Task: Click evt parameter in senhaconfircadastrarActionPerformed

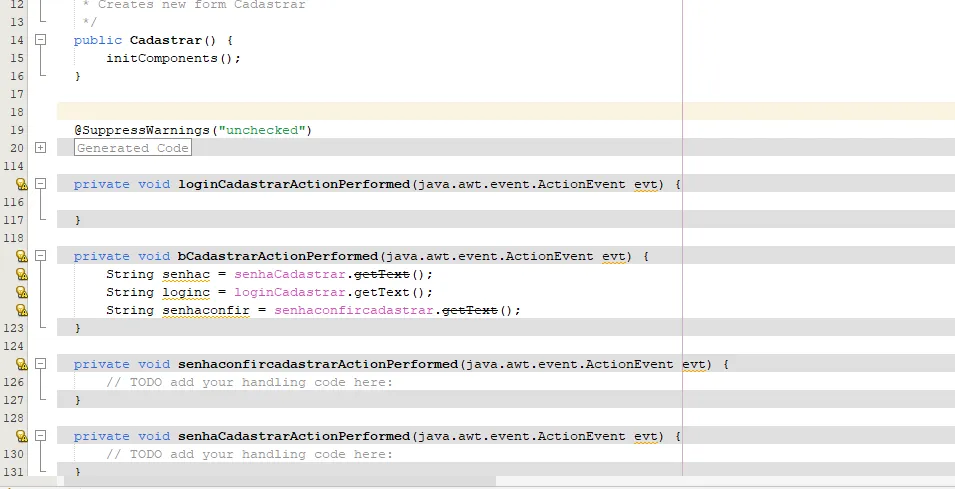Action: pyautogui.click(x=694, y=364)
